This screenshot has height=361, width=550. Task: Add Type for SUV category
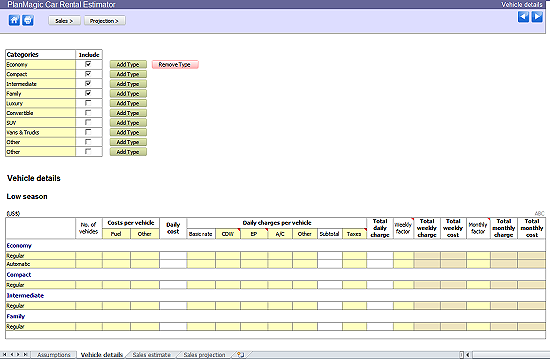pos(128,123)
